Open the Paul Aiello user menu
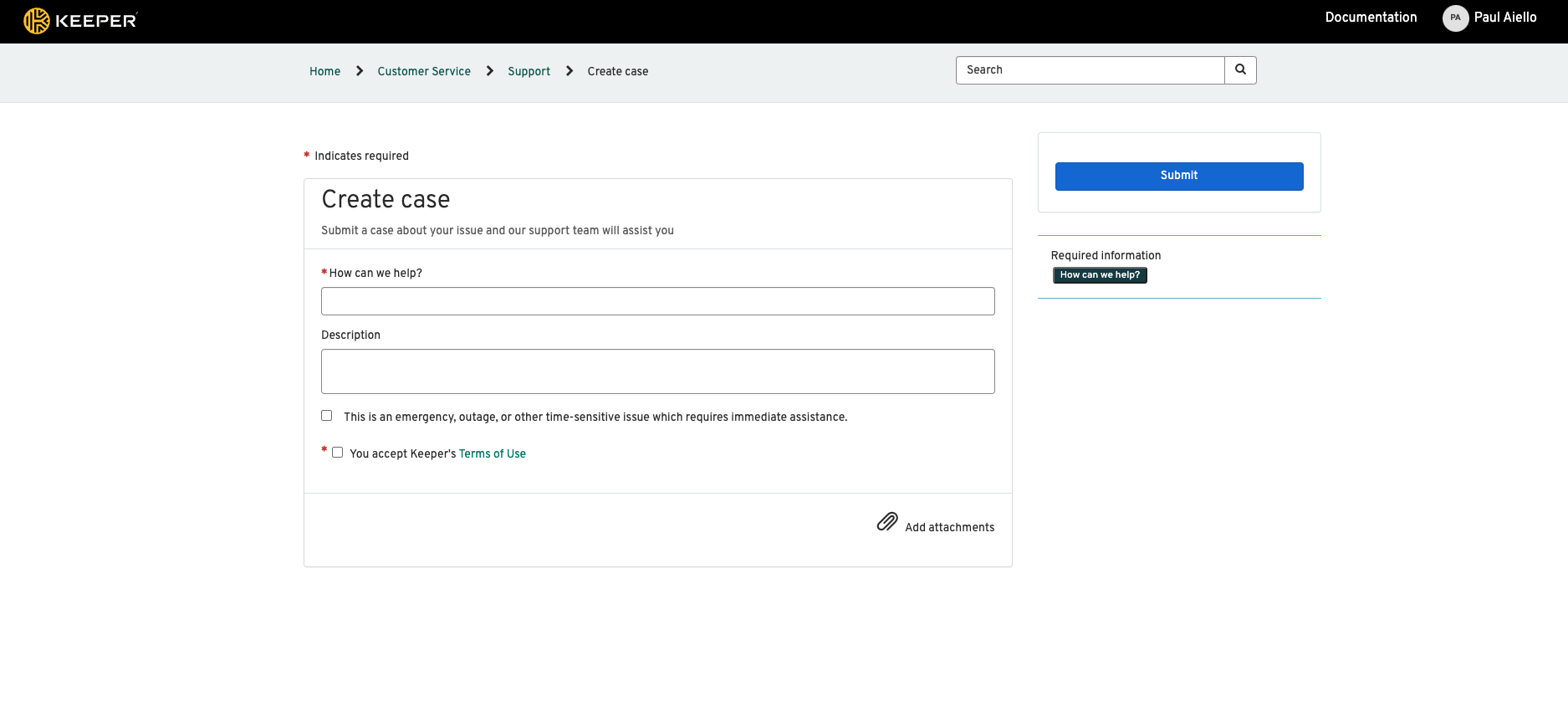Screen dimensions: 1568x722 point(1504,18)
